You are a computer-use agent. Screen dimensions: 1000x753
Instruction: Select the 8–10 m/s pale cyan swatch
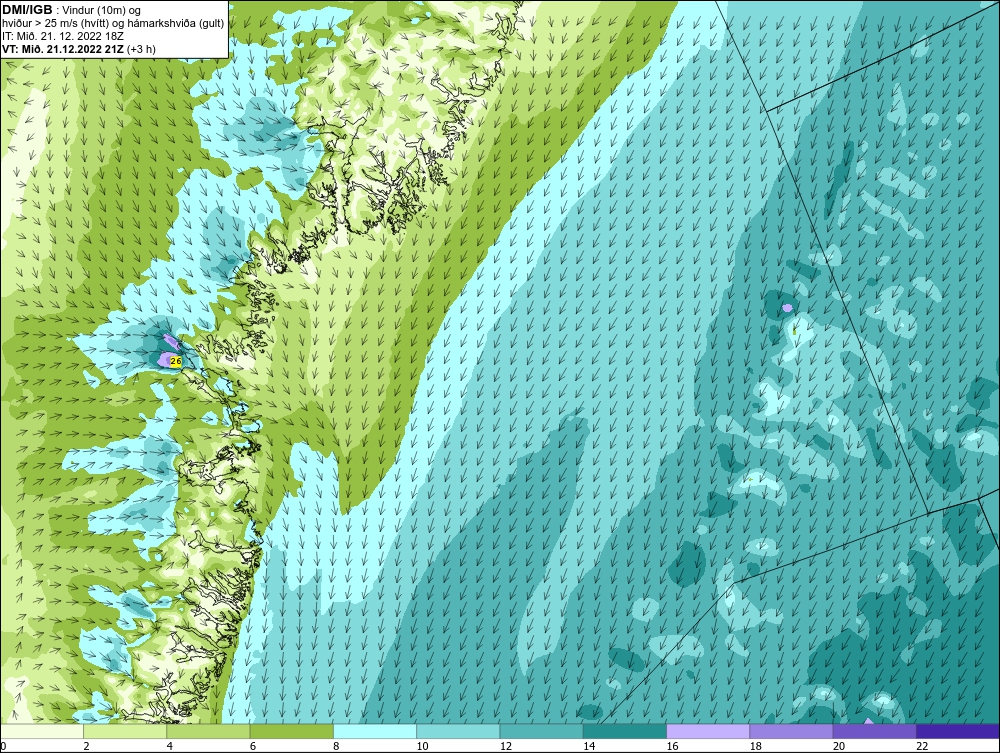pyautogui.click(x=375, y=731)
